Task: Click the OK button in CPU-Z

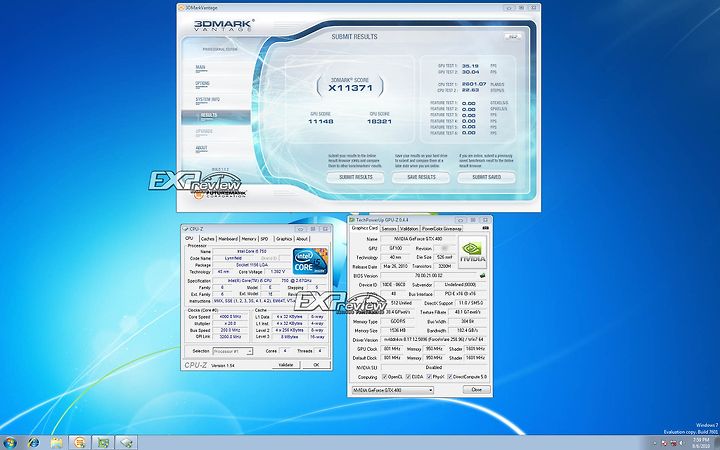Action: (x=316, y=365)
